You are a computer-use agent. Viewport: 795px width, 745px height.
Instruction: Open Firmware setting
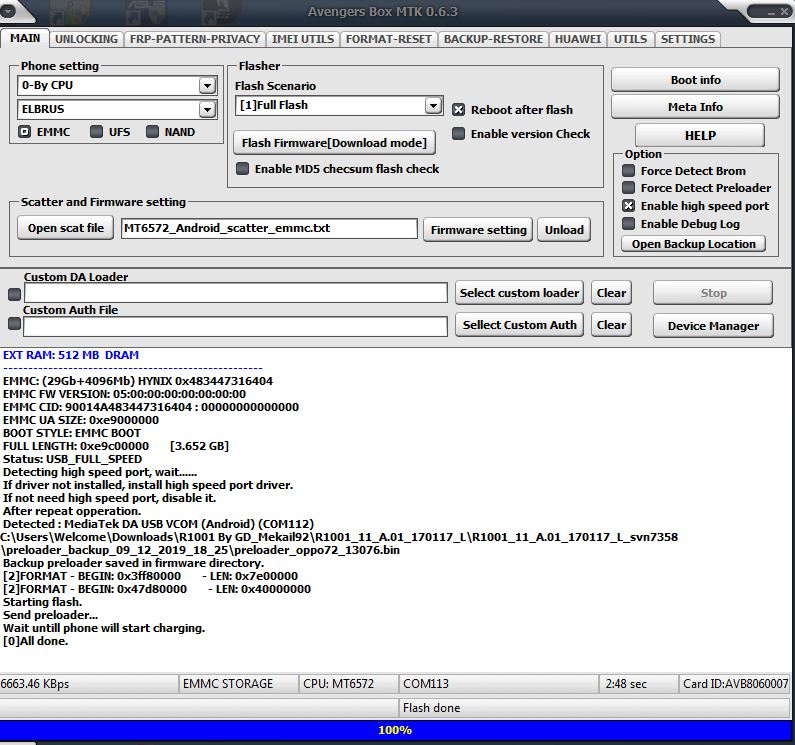point(478,230)
